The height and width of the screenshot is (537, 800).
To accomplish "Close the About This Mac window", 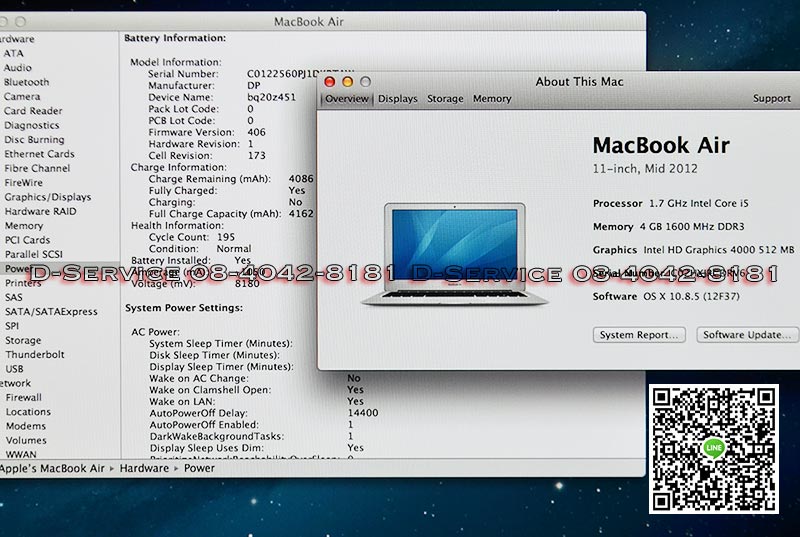I will (x=330, y=82).
